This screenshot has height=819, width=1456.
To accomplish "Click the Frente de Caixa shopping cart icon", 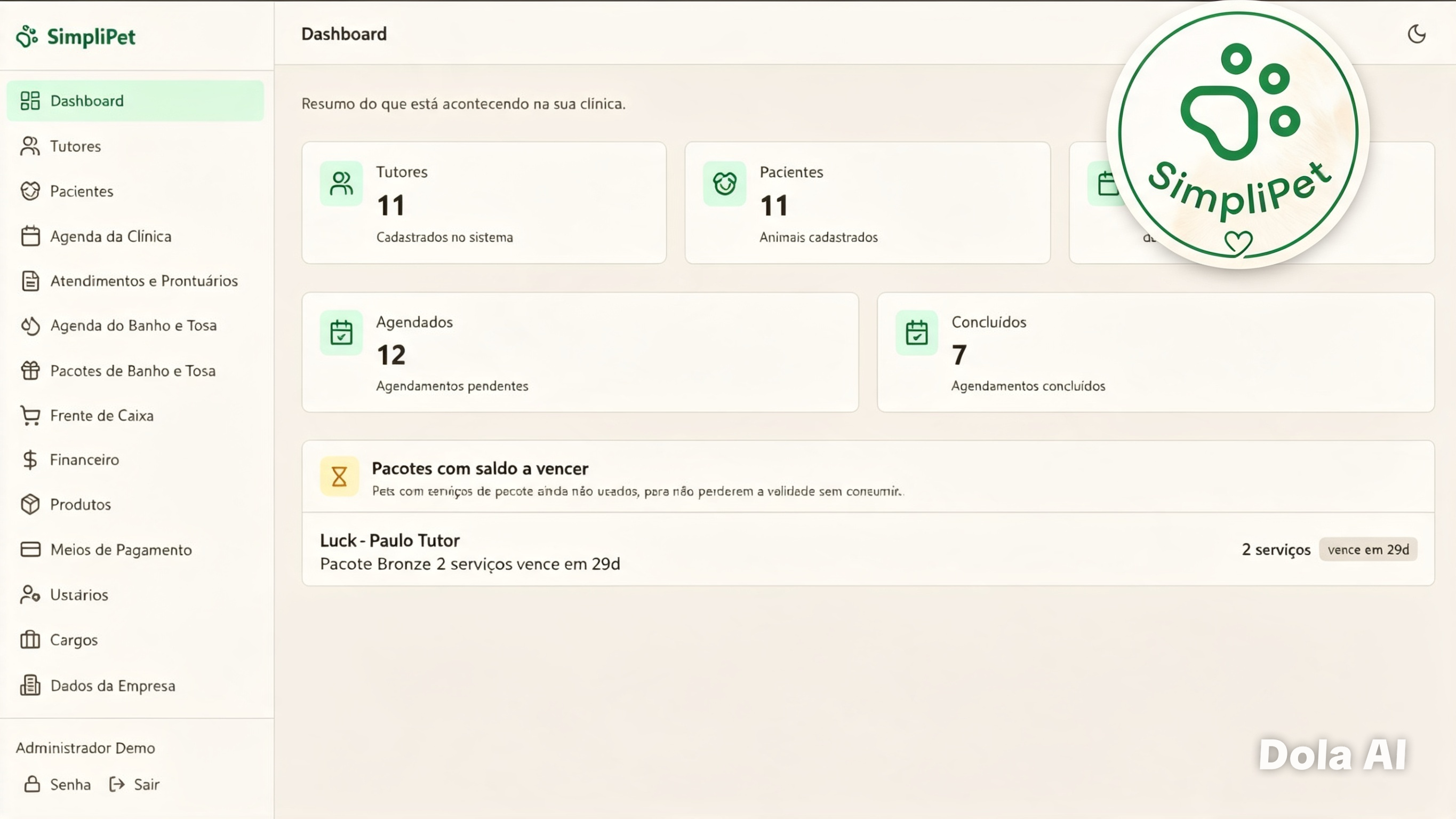I will [x=30, y=415].
